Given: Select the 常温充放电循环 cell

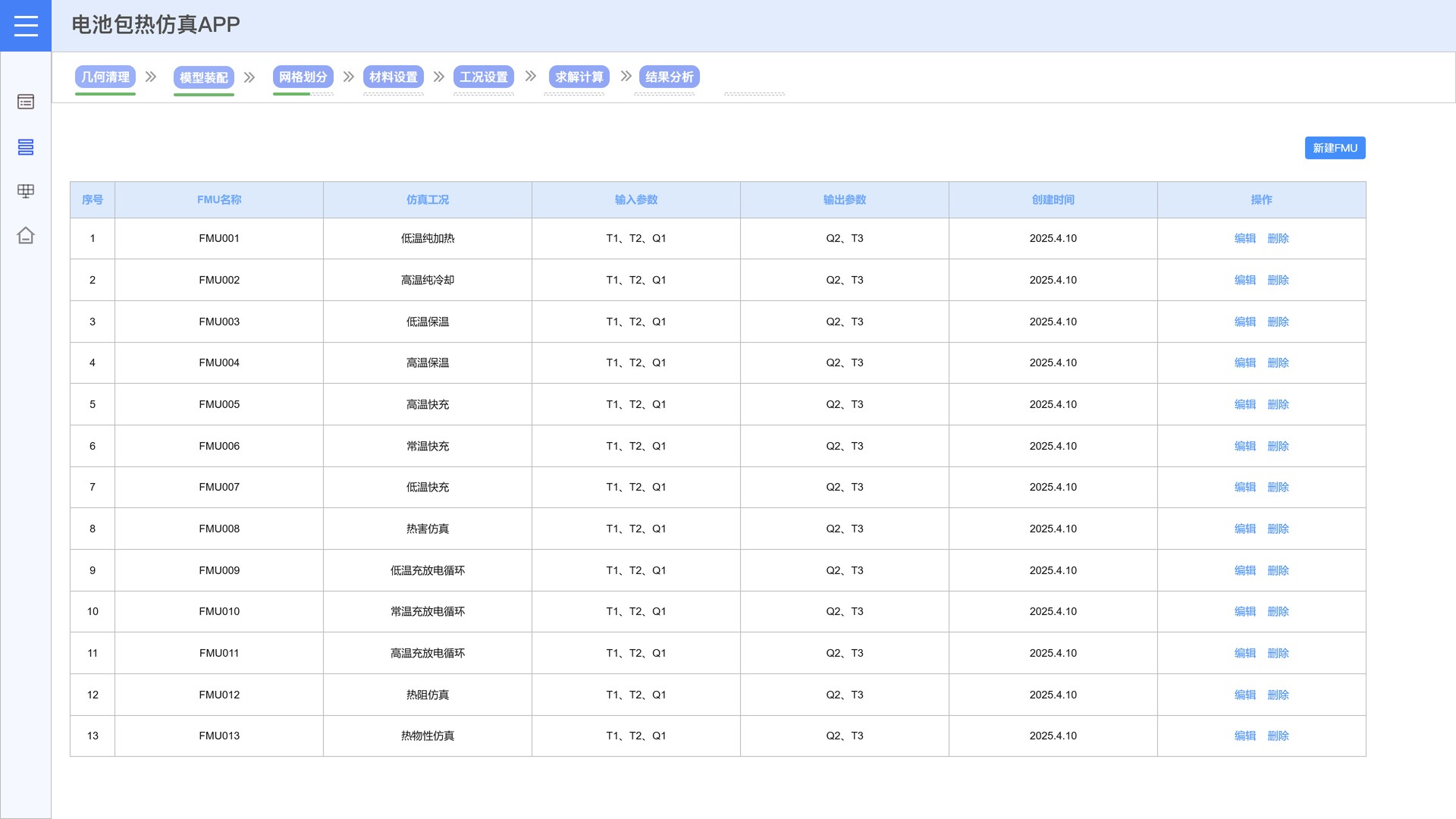Looking at the screenshot, I should click(x=428, y=612).
